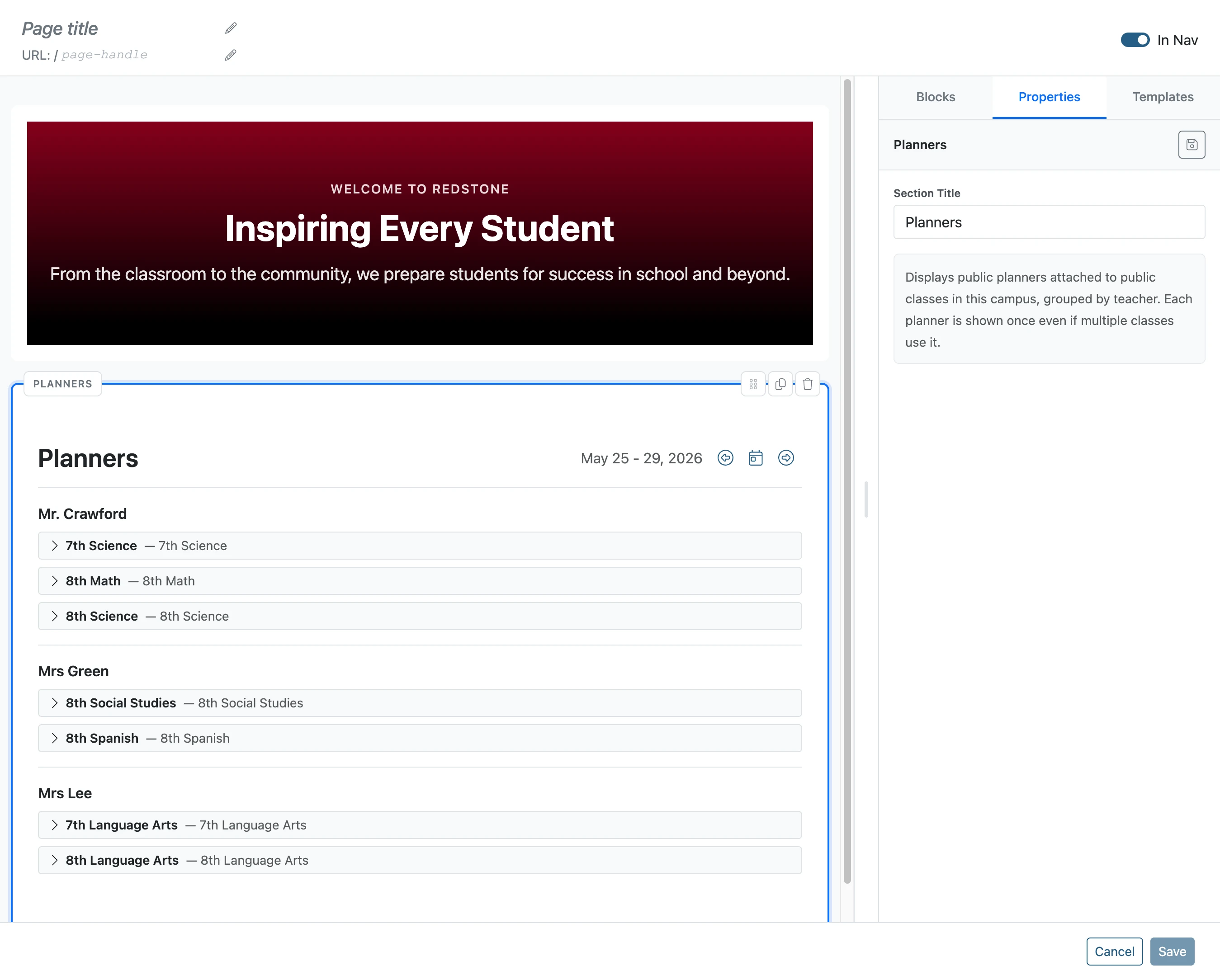Image resolution: width=1220 pixels, height=980 pixels.
Task: Edit the Section Title input field
Action: click(1049, 222)
